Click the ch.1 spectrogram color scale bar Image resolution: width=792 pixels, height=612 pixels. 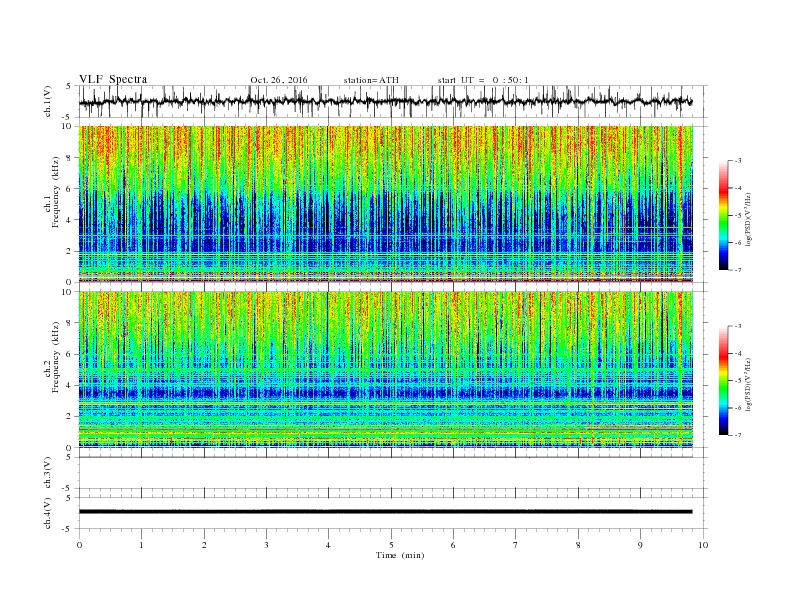pyautogui.click(x=724, y=215)
